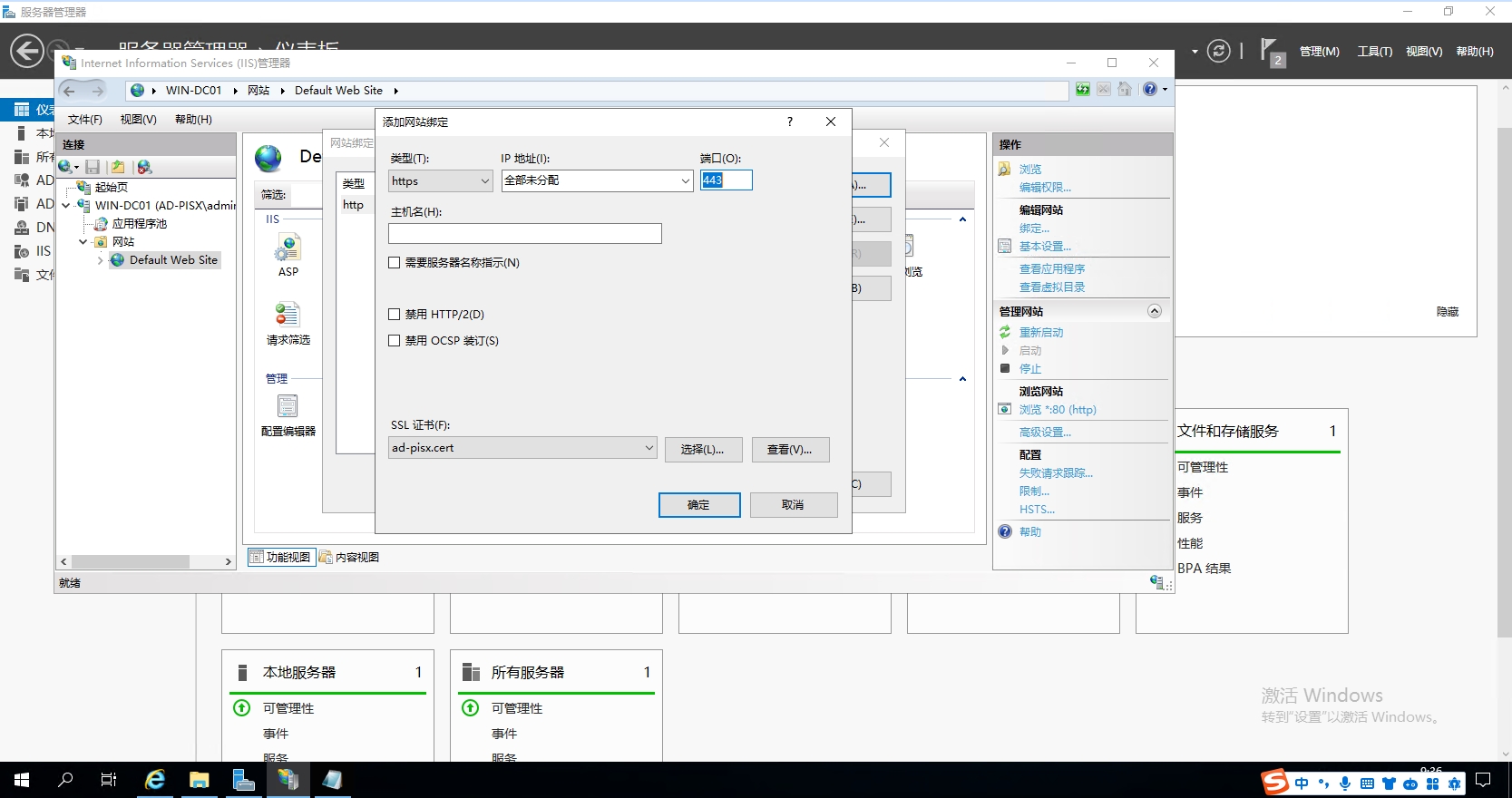The image size is (1512, 798).
Task: Toggle Disable OCSP Stapling (禁用 OCSP 装订) checkbox
Action: [x=395, y=341]
